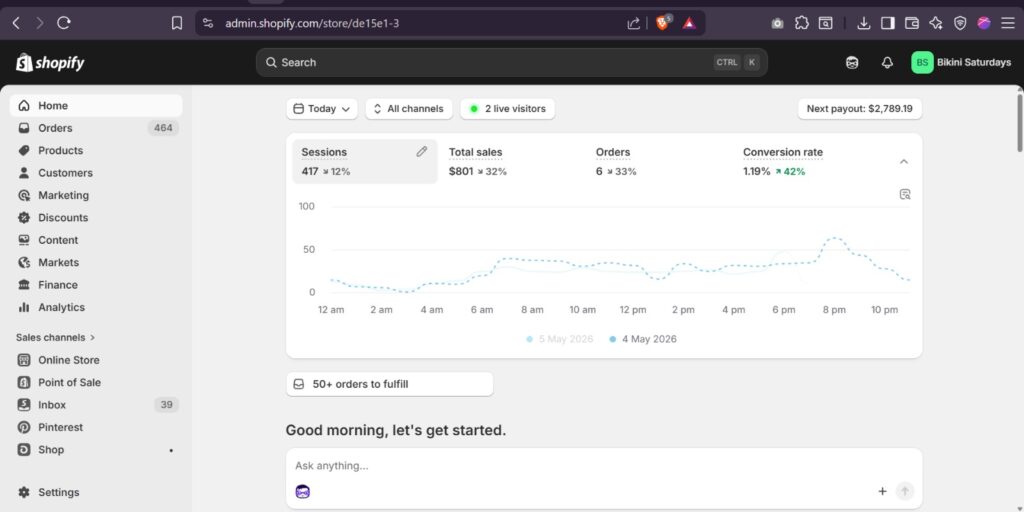The height and width of the screenshot is (512, 1024).
Task: Open the notifications bell
Action: click(887, 63)
